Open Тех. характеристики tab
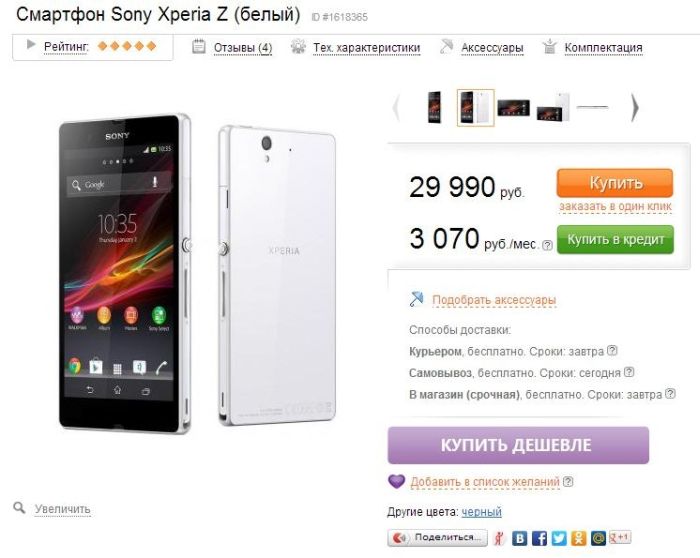This screenshot has height=558, width=700. click(367, 48)
